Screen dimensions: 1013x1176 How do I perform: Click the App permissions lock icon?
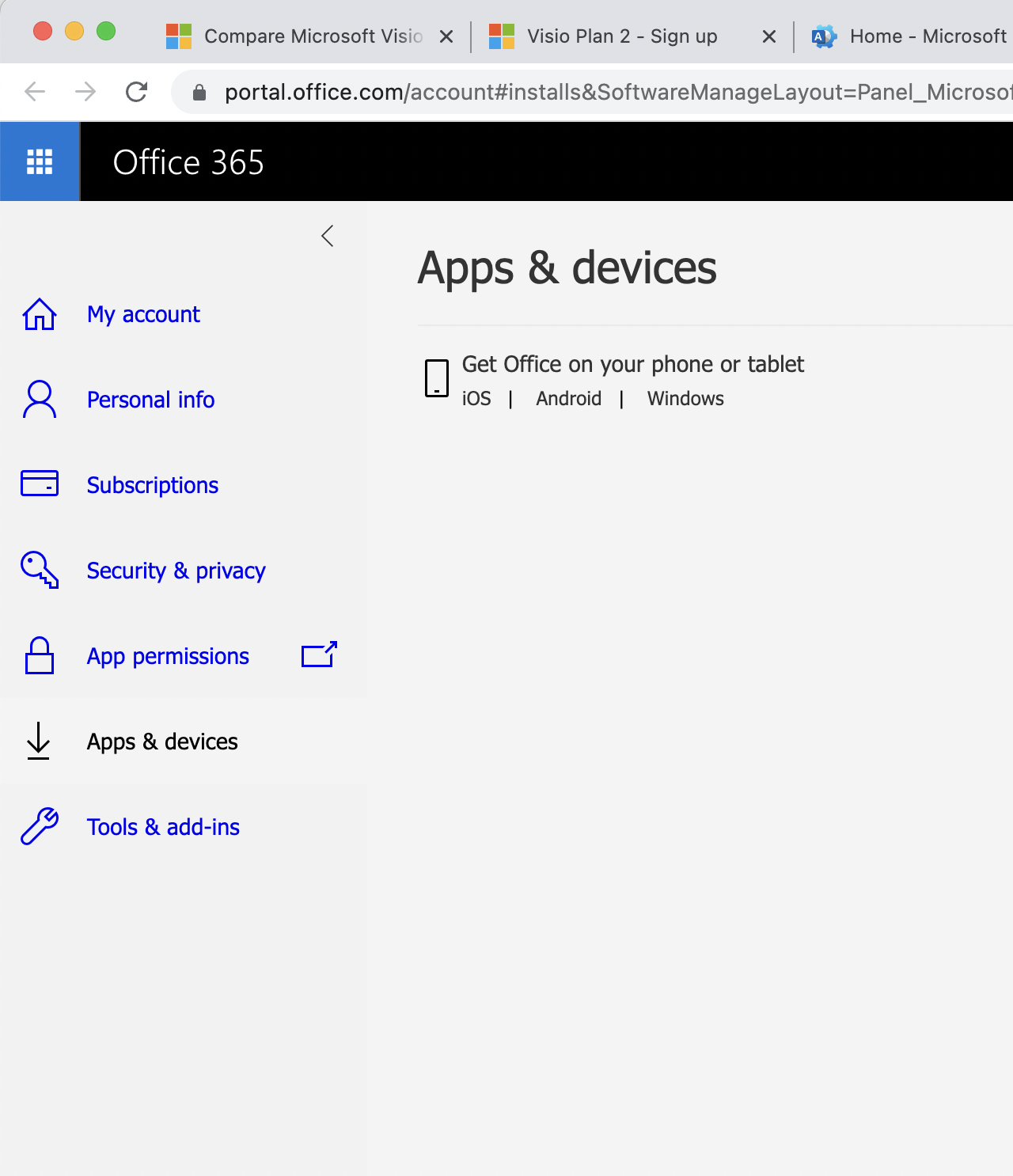40,655
